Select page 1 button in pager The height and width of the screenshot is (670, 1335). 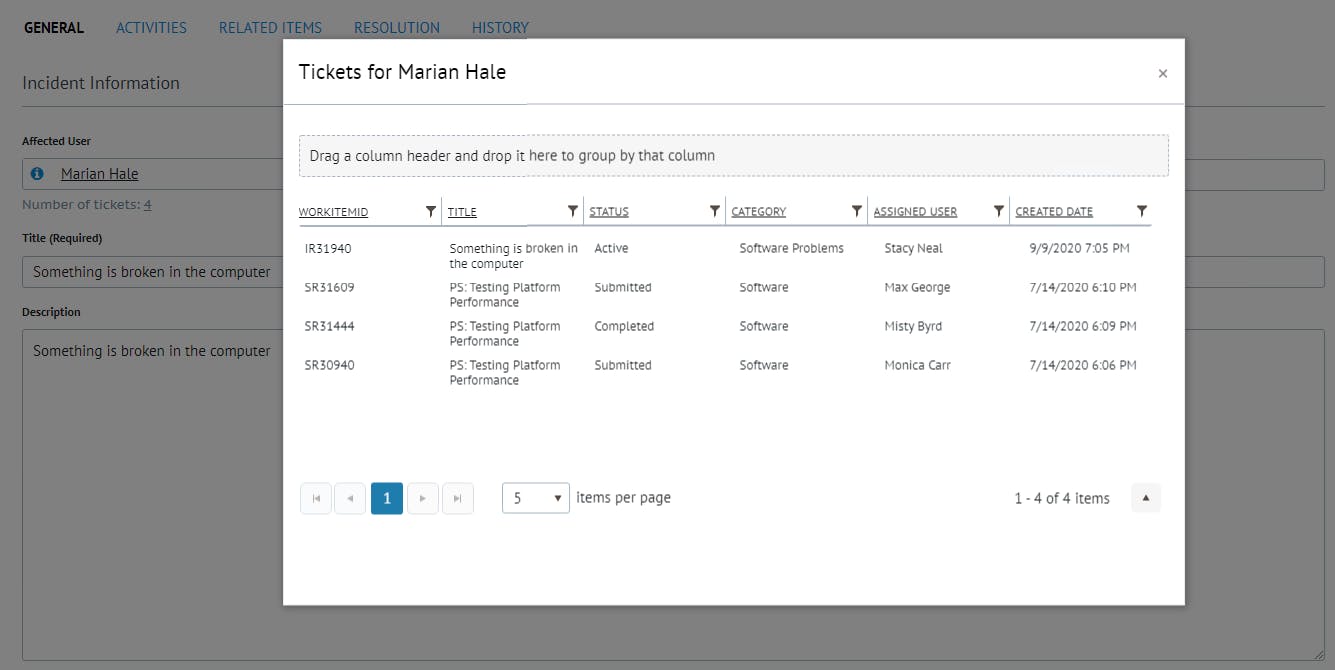(x=387, y=498)
